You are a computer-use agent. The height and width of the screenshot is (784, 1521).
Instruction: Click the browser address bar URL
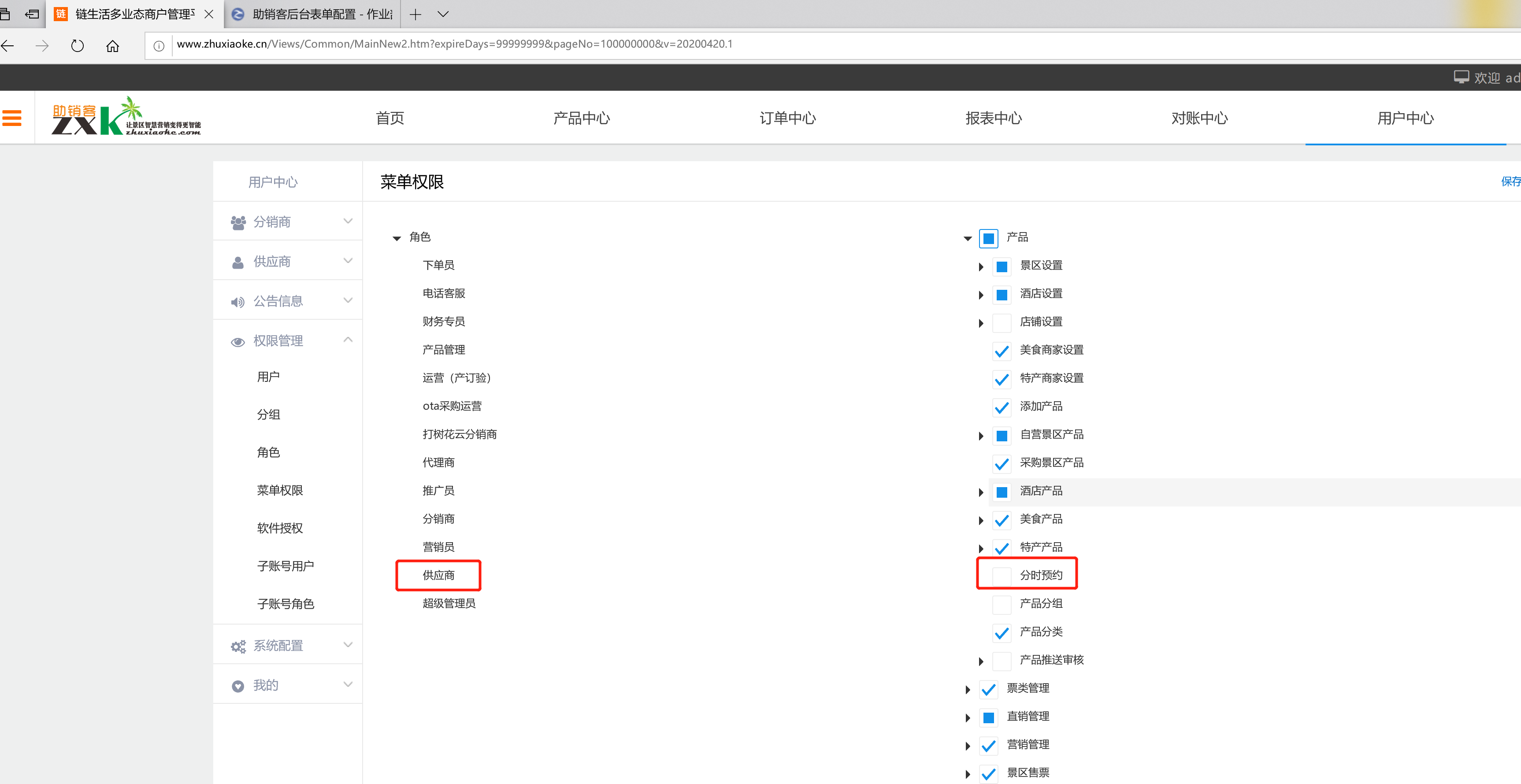coord(454,44)
